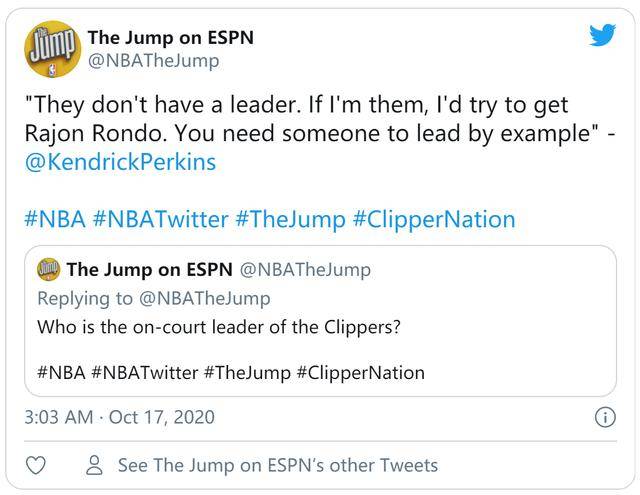This screenshot has width=640, height=495.
Task: Click the info circle icon
Action: tap(605, 417)
